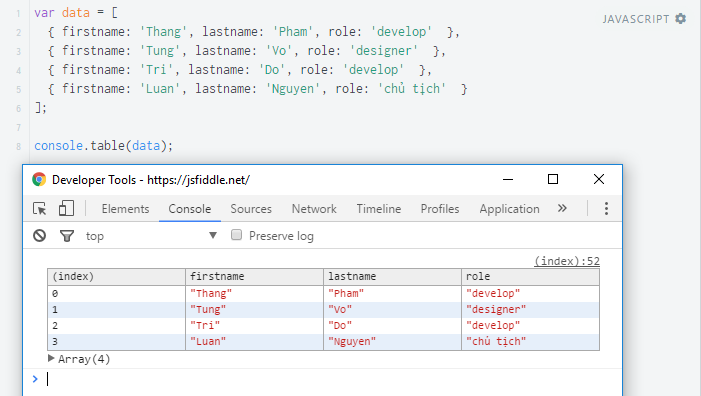Go to the Network tab
The image size is (701, 396).
314,209
